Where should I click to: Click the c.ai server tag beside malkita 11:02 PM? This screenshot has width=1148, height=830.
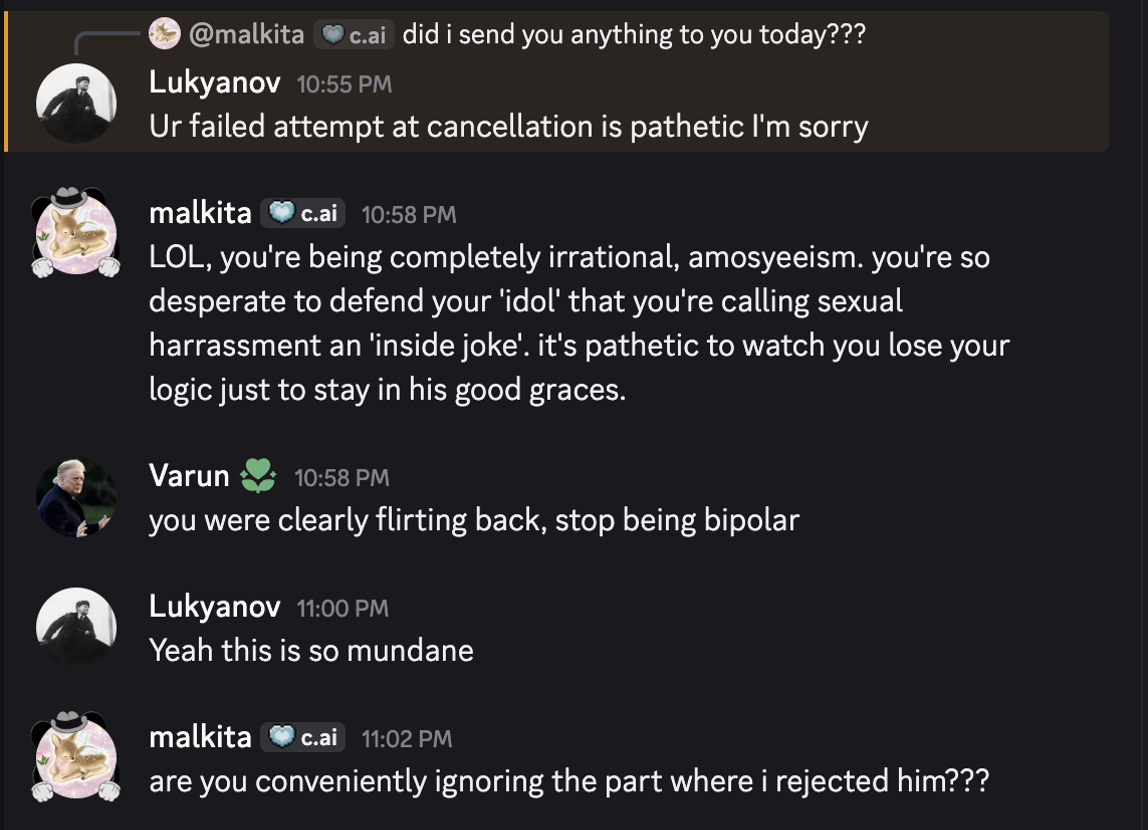(x=303, y=737)
